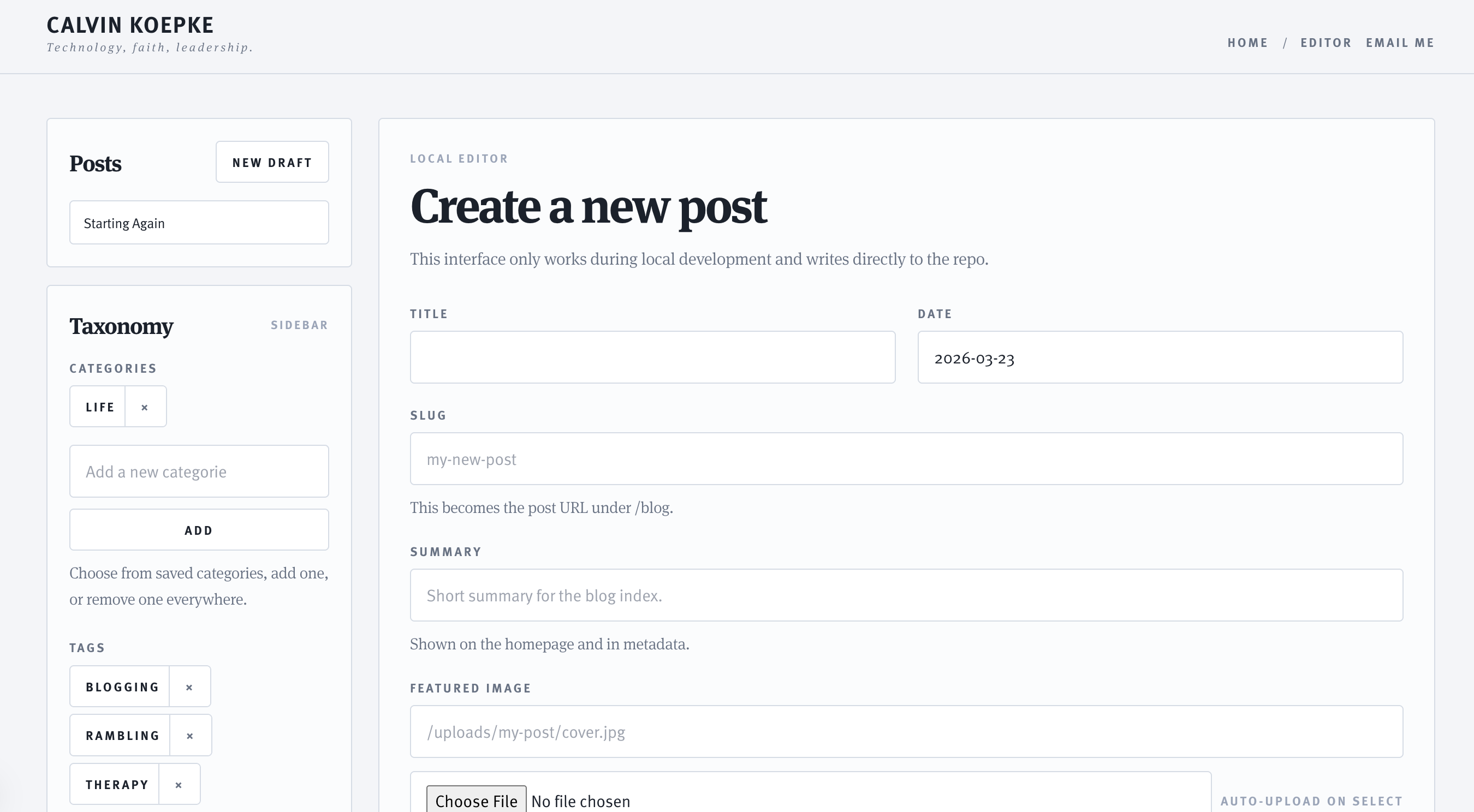Navigate to HOME in the header
This screenshot has width=1474, height=812.
pos(1248,43)
